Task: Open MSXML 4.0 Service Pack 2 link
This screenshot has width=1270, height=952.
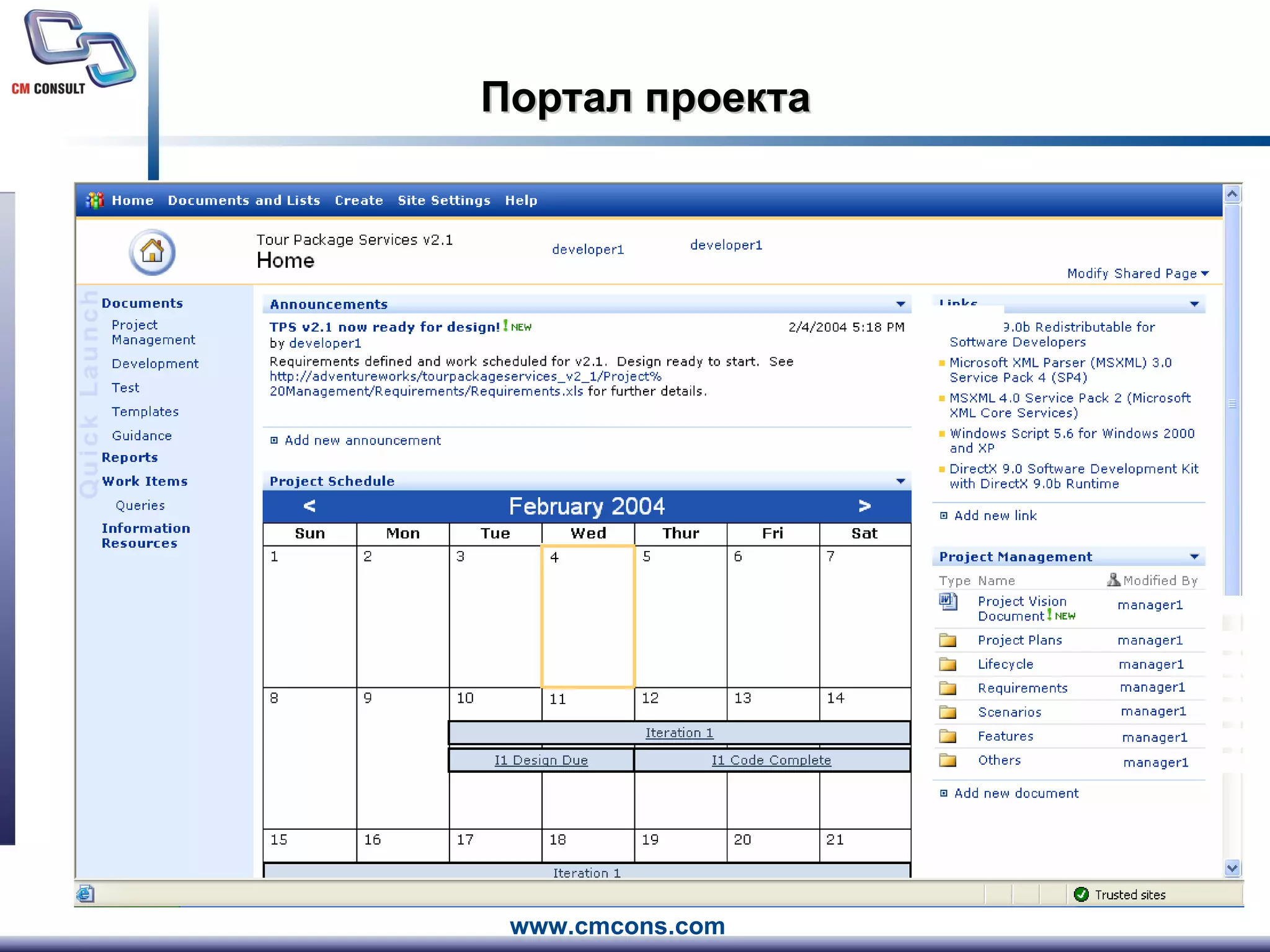Action: [x=1070, y=405]
